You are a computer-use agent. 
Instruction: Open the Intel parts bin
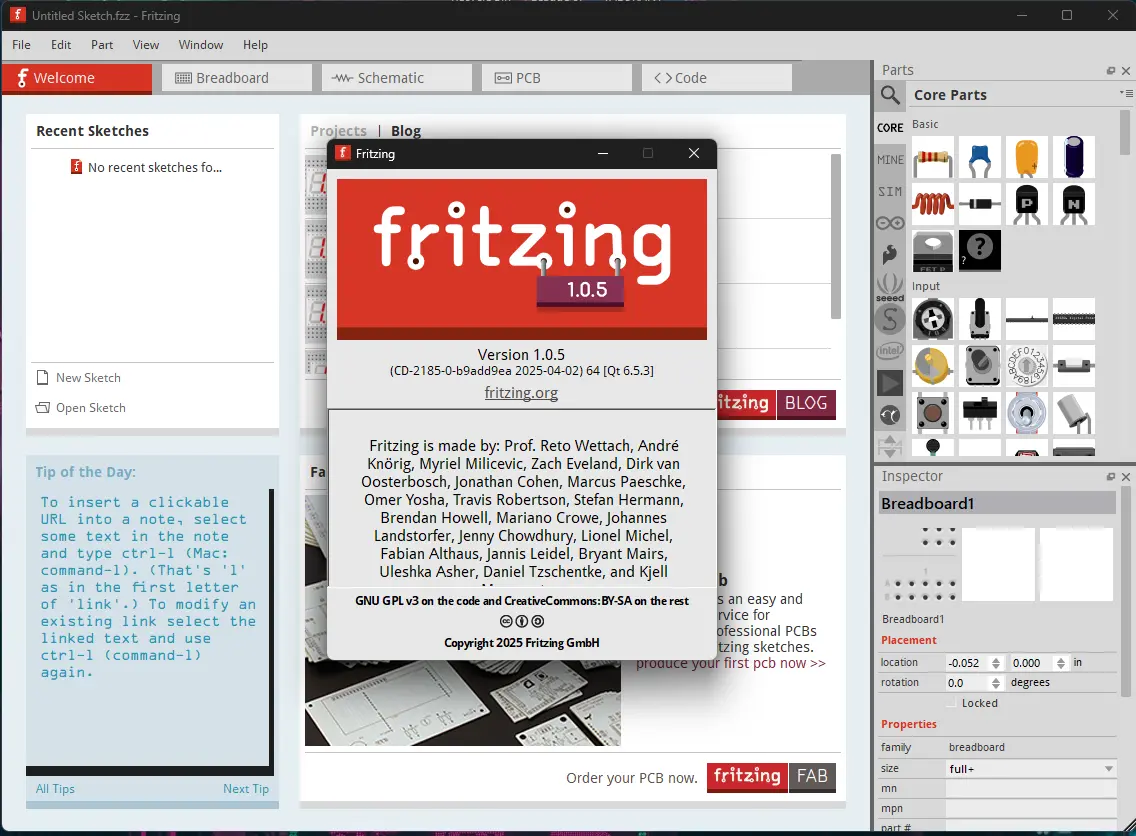pyautogui.click(x=890, y=351)
